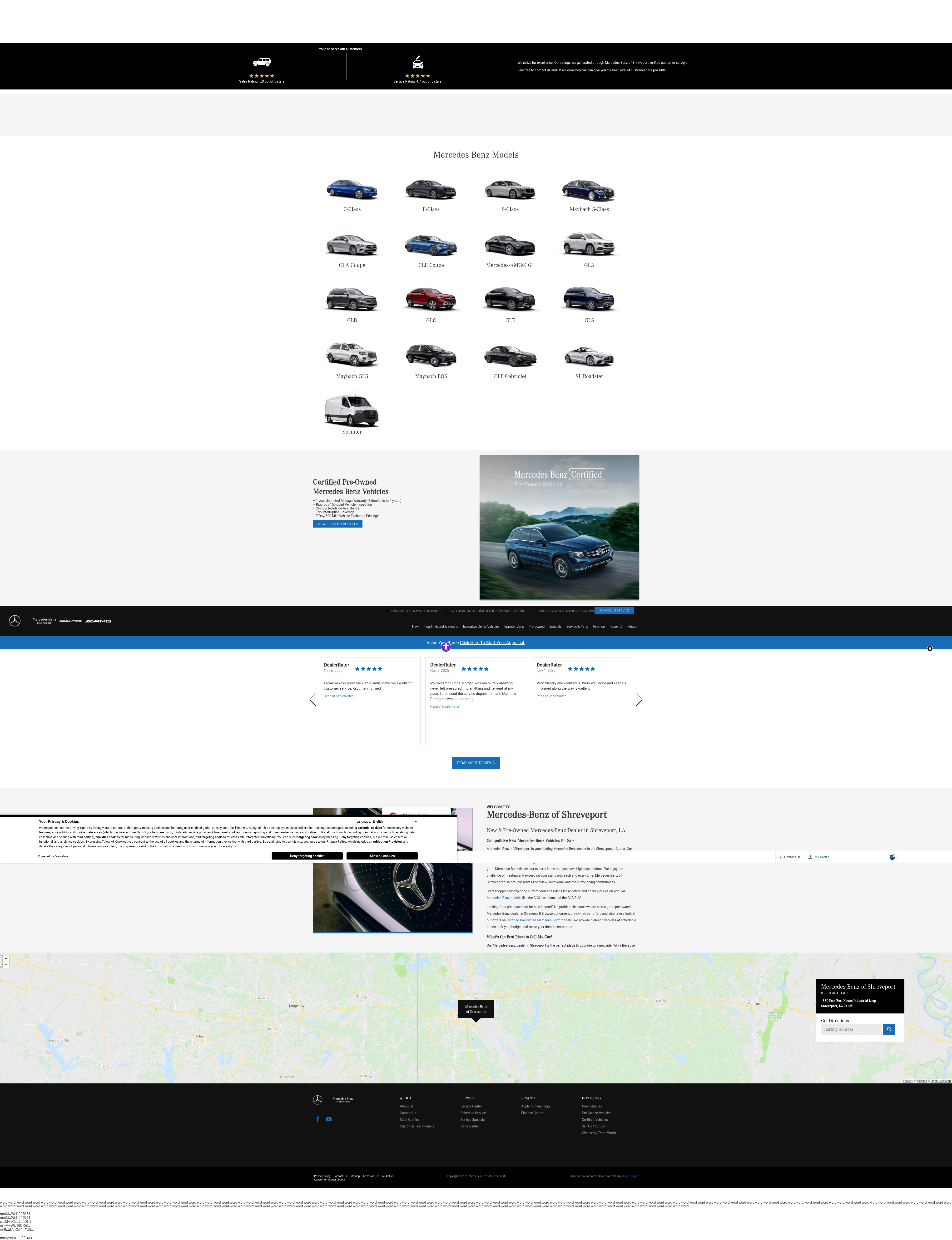Open Sitemap link in bottom bar
Image resolution: width=952 pixels, height=1240 pixels.
click(355, 1176)
